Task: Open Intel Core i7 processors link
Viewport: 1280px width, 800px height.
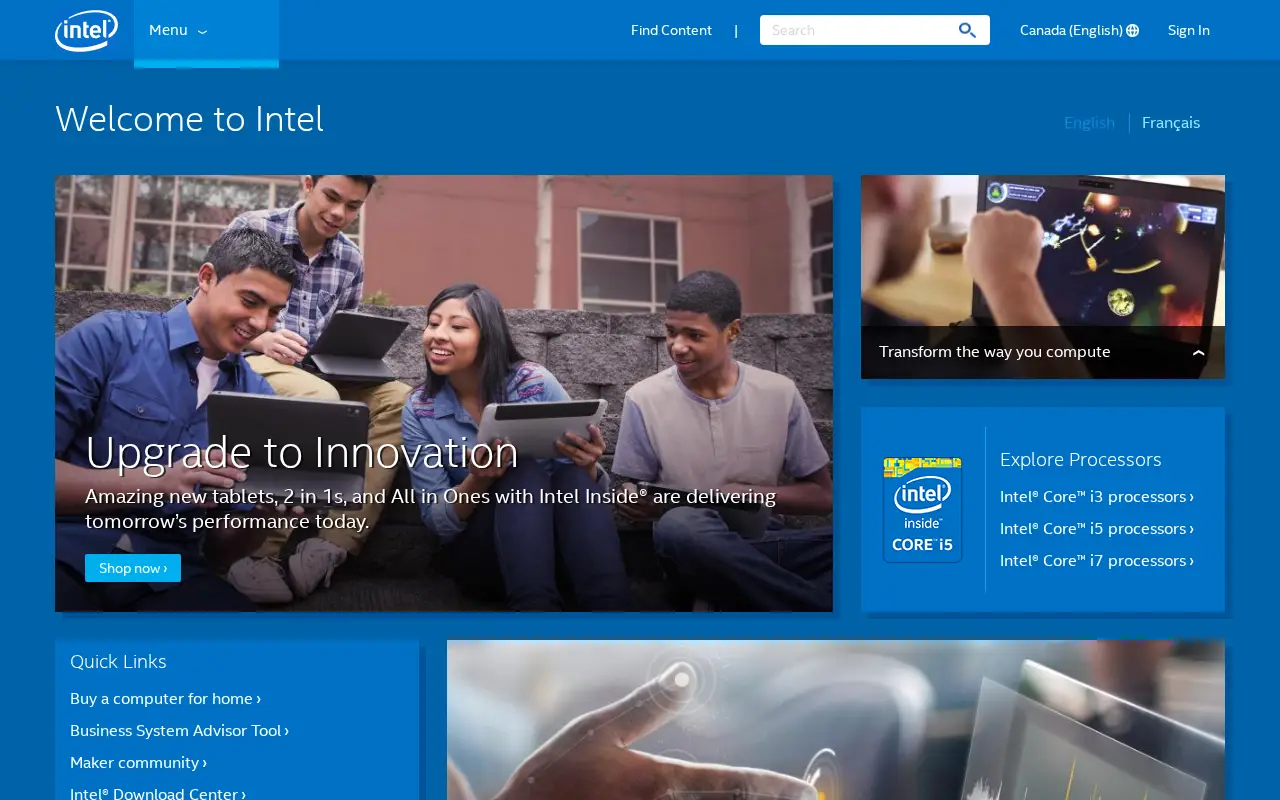Action: coord(1097,561)
